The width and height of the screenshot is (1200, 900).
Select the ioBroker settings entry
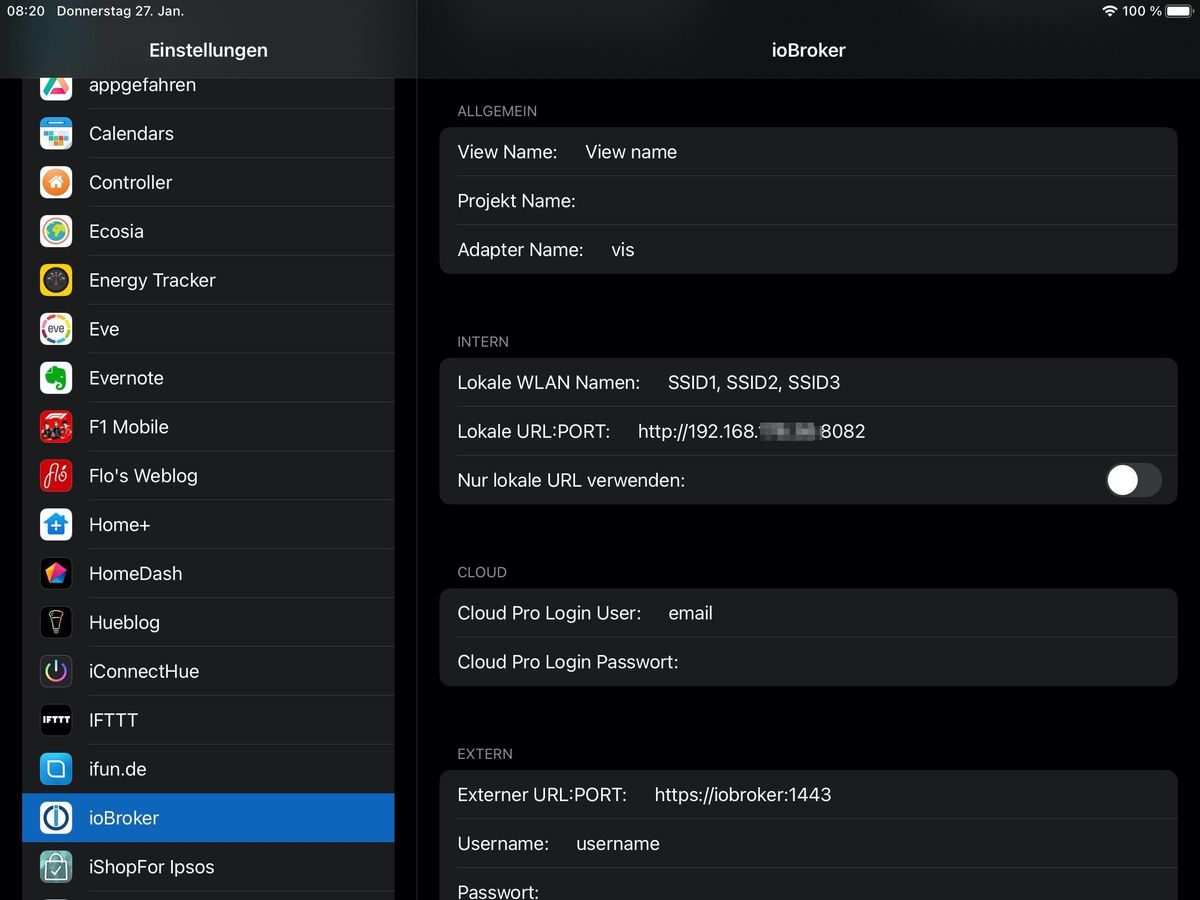208,818
